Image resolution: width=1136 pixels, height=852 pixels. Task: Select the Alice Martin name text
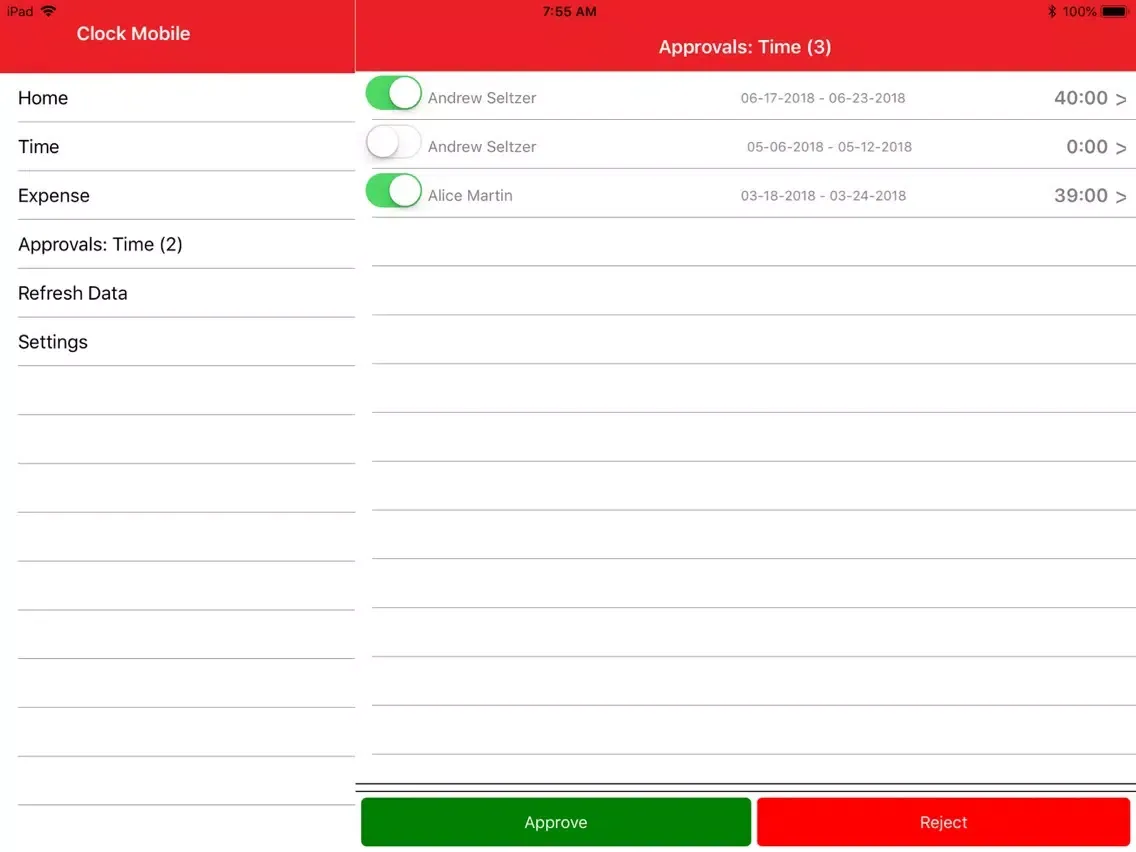[469, 196]
